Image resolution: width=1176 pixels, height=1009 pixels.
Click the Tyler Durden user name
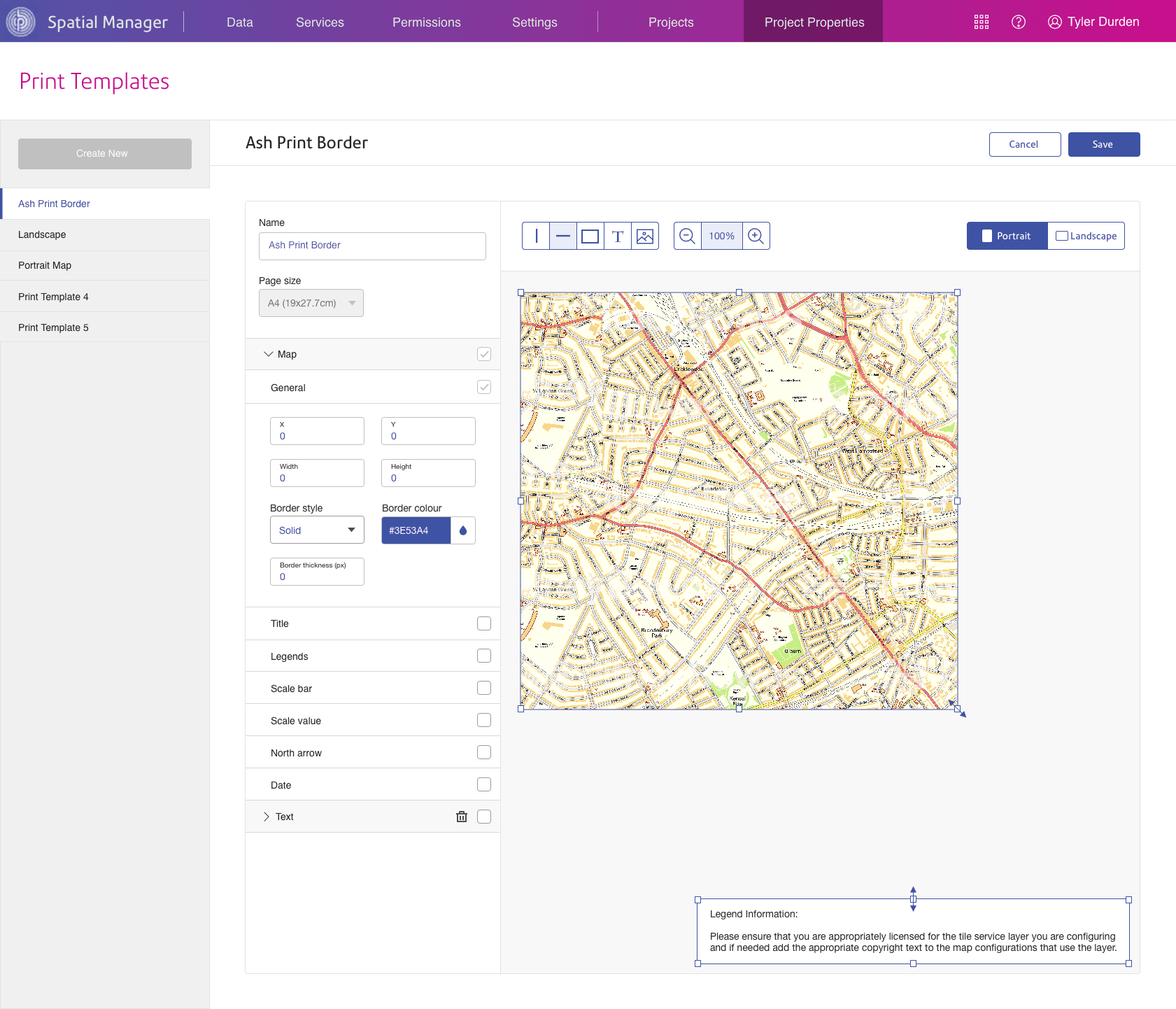[1103, 22]
